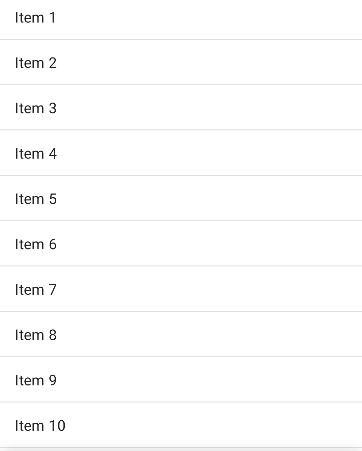Click the "Item 1" text label
362x451 pixels.
35,18
